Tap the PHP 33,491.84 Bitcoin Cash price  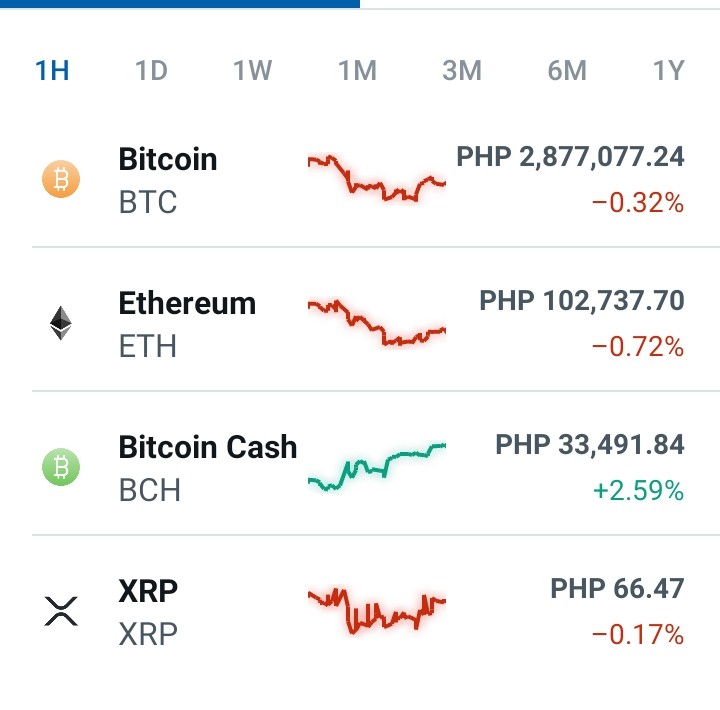click(590, 445)
